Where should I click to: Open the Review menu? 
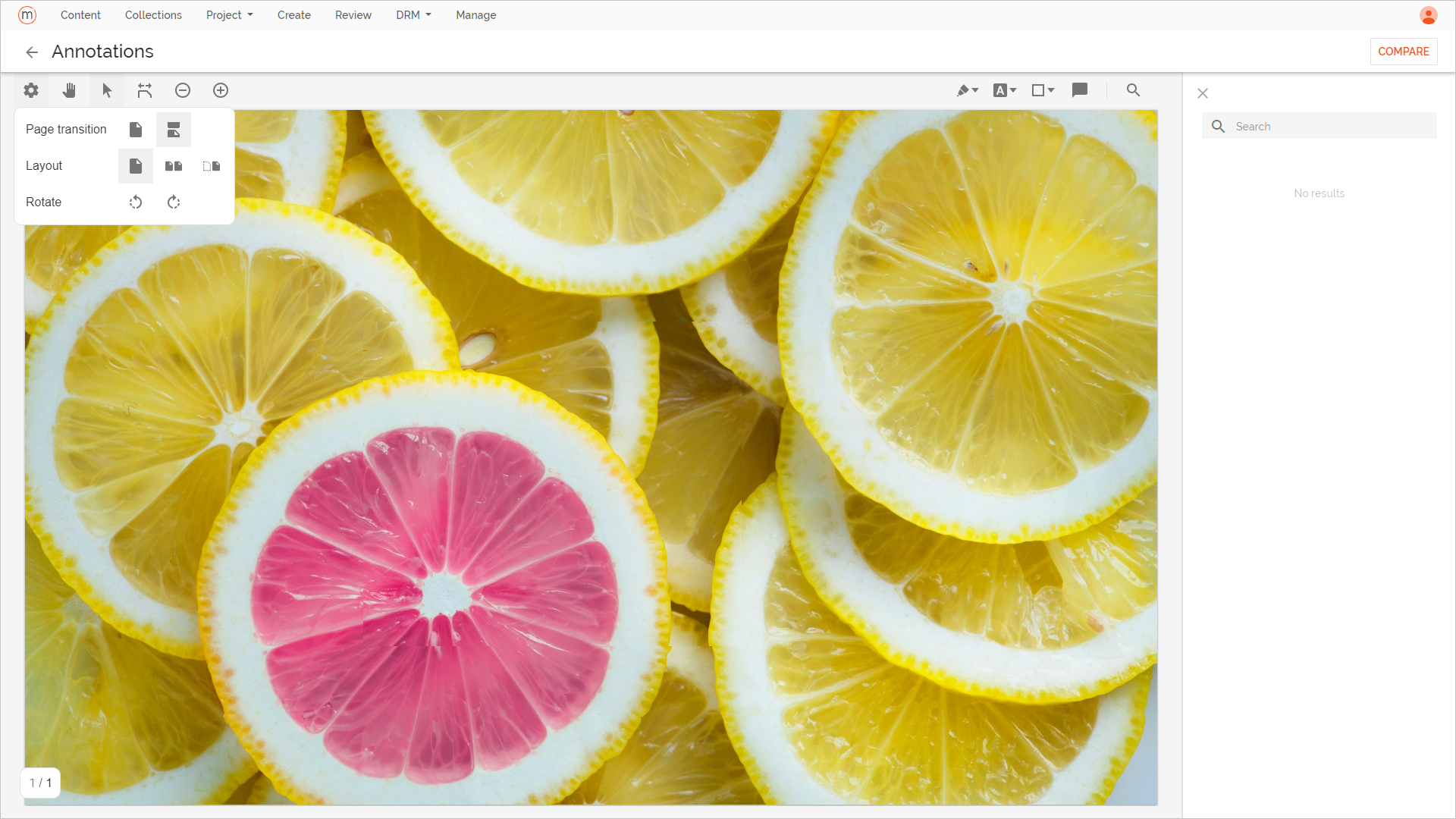click(x=353, y=15)
